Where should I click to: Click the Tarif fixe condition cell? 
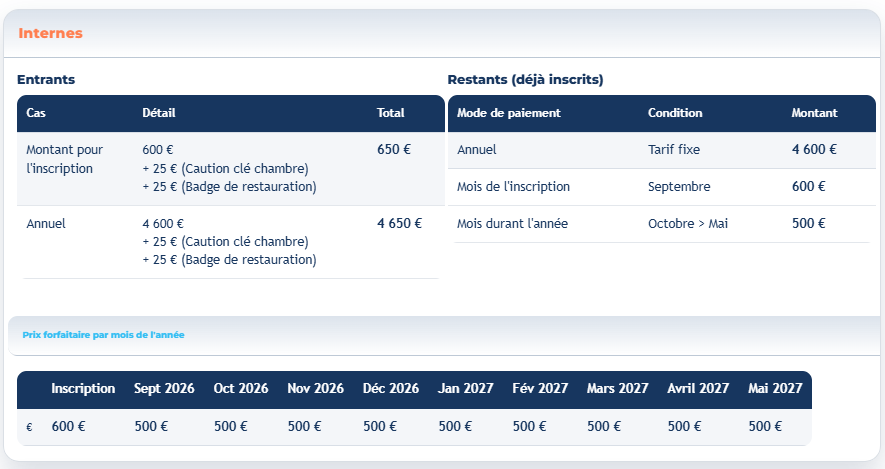tap(674, 150)
